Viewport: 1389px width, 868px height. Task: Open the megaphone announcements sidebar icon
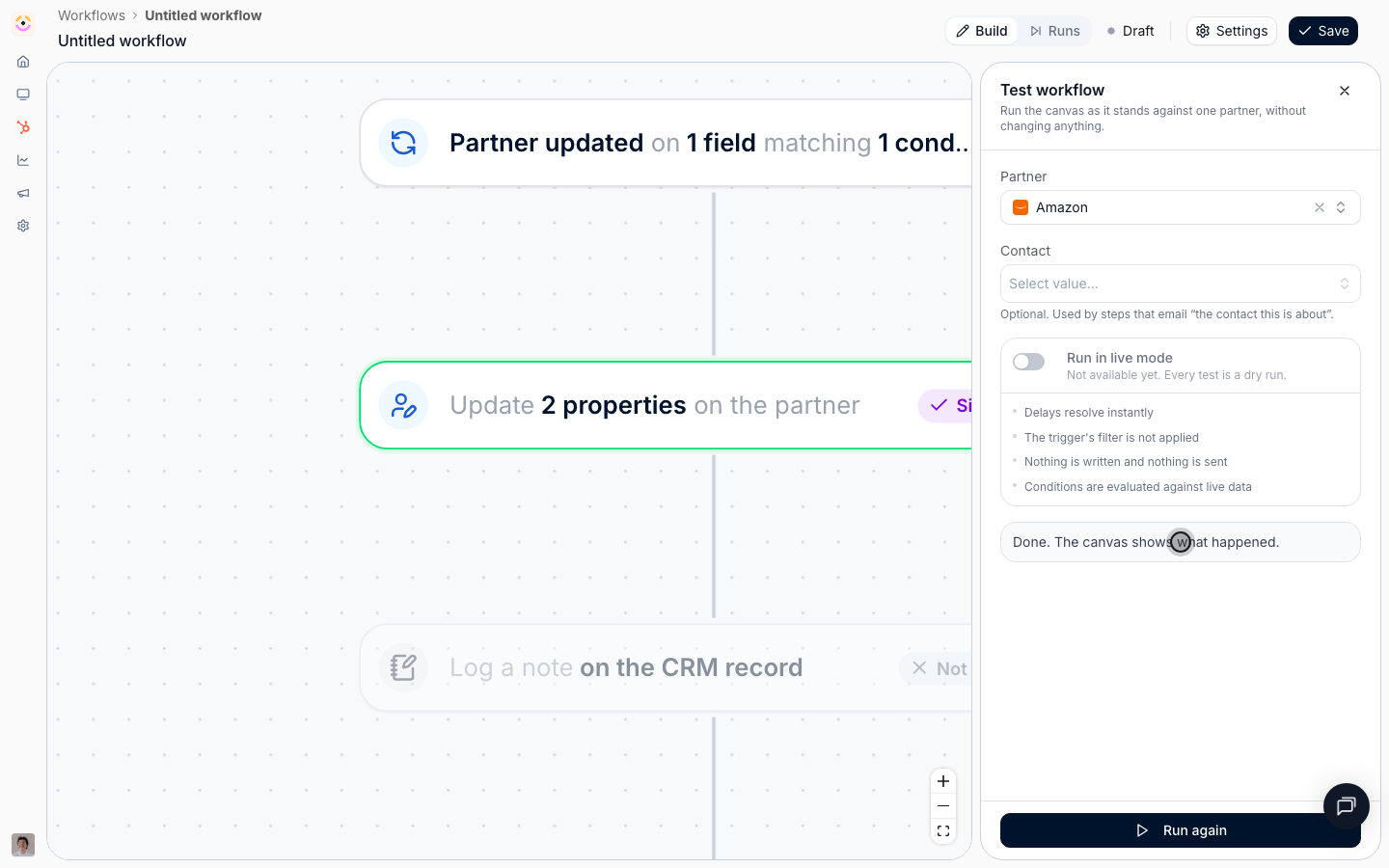pos(23,193)
